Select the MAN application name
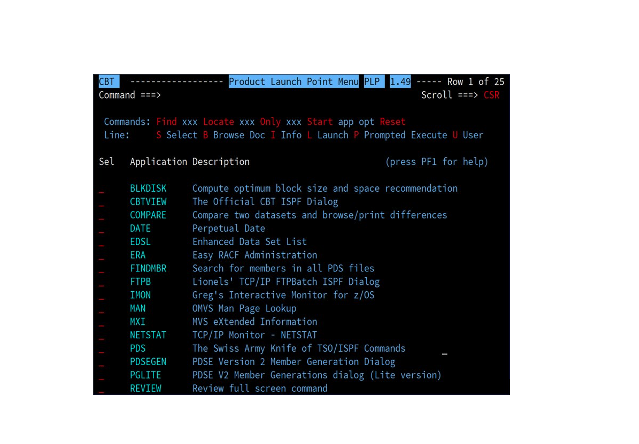This screenshot has height=444, width=639. [x=138, y=309]
